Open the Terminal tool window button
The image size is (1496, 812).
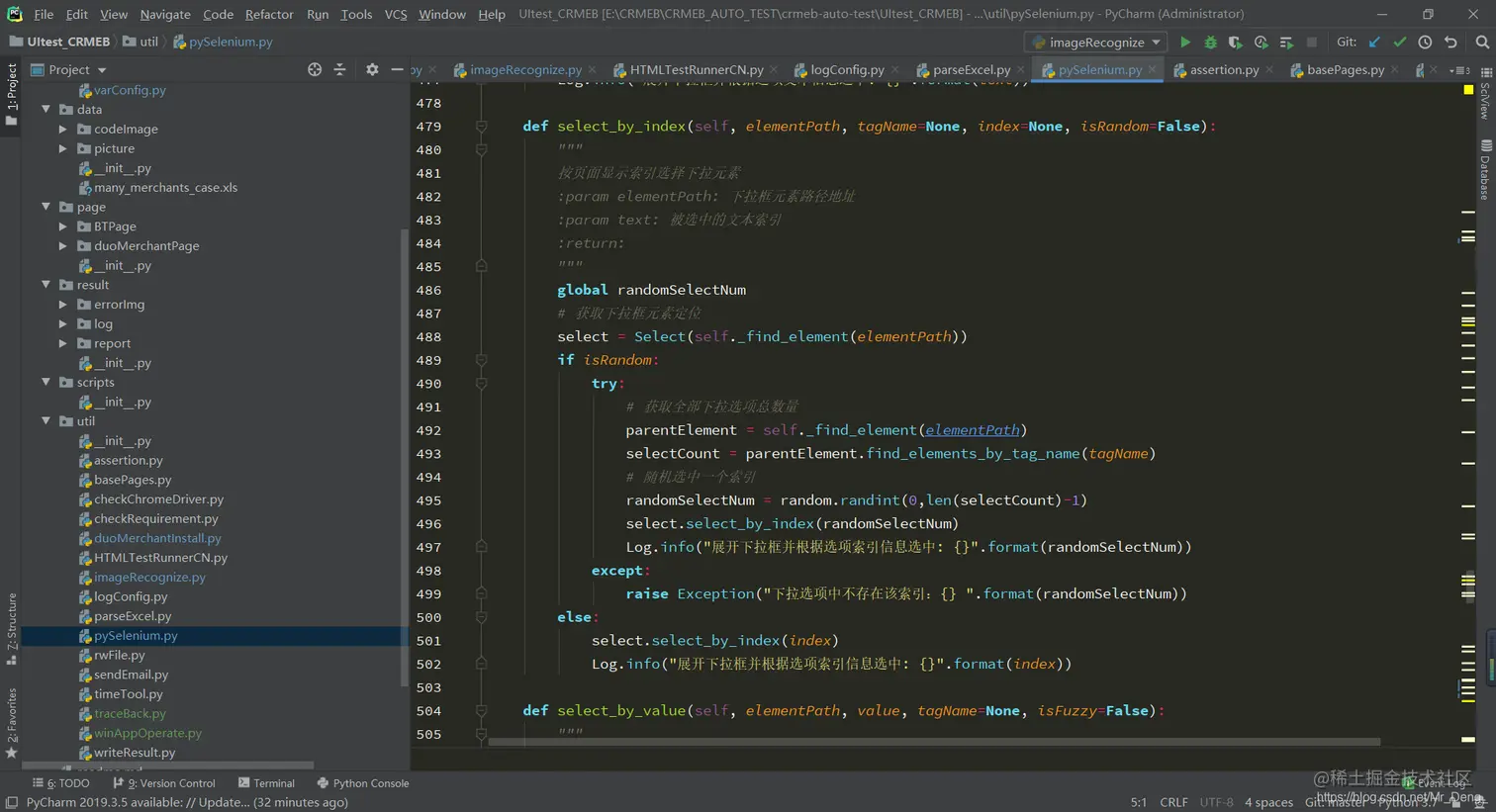click(266, 783)
